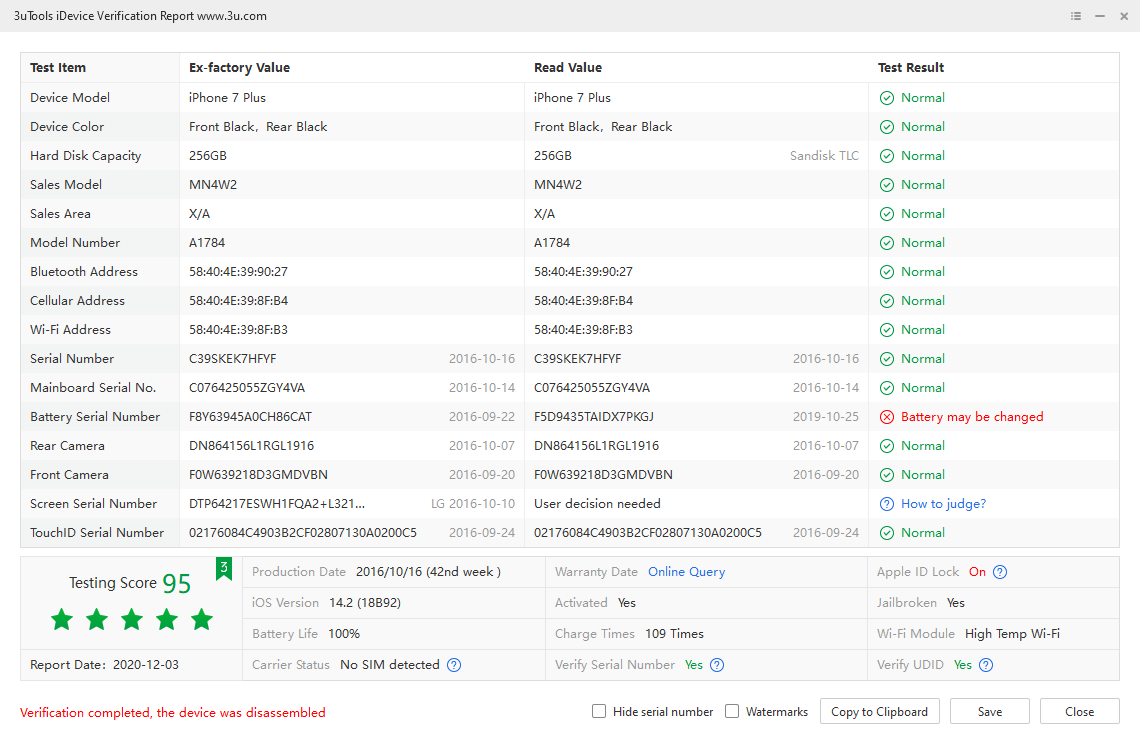
Task: Click the Ex-factory Value column header
Action: pyautogui.click(x=239, y=68)
